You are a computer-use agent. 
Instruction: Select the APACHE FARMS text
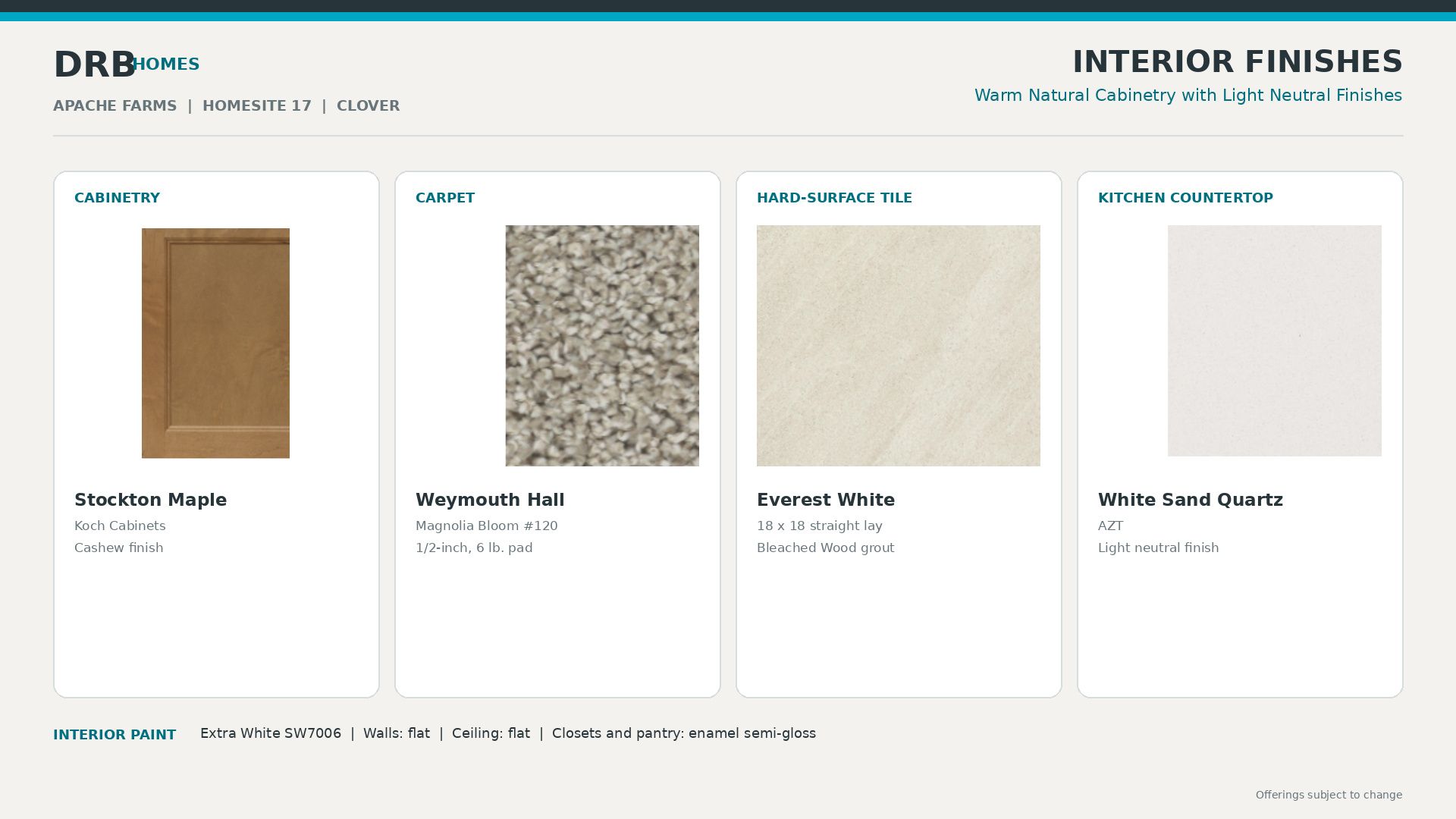tap(115, 106)
